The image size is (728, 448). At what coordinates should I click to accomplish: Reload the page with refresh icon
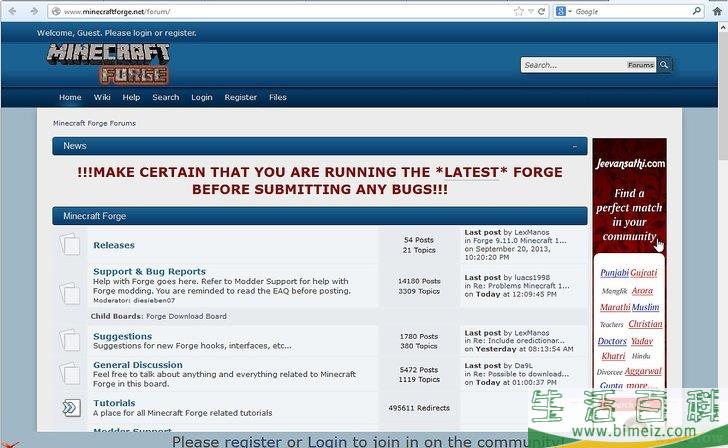click(x=541, y=11)
